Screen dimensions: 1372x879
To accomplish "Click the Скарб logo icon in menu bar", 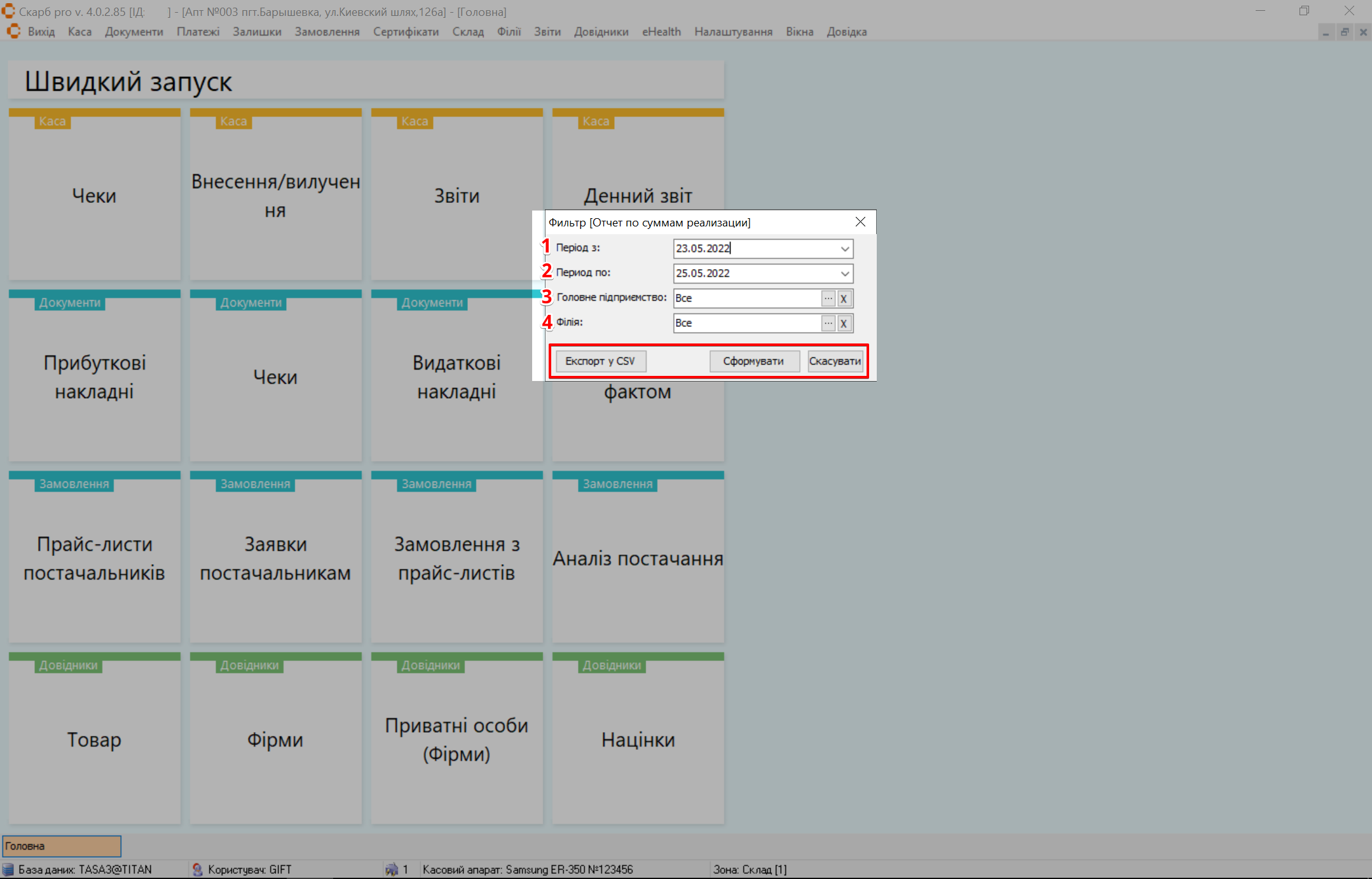I will [13, 32].
